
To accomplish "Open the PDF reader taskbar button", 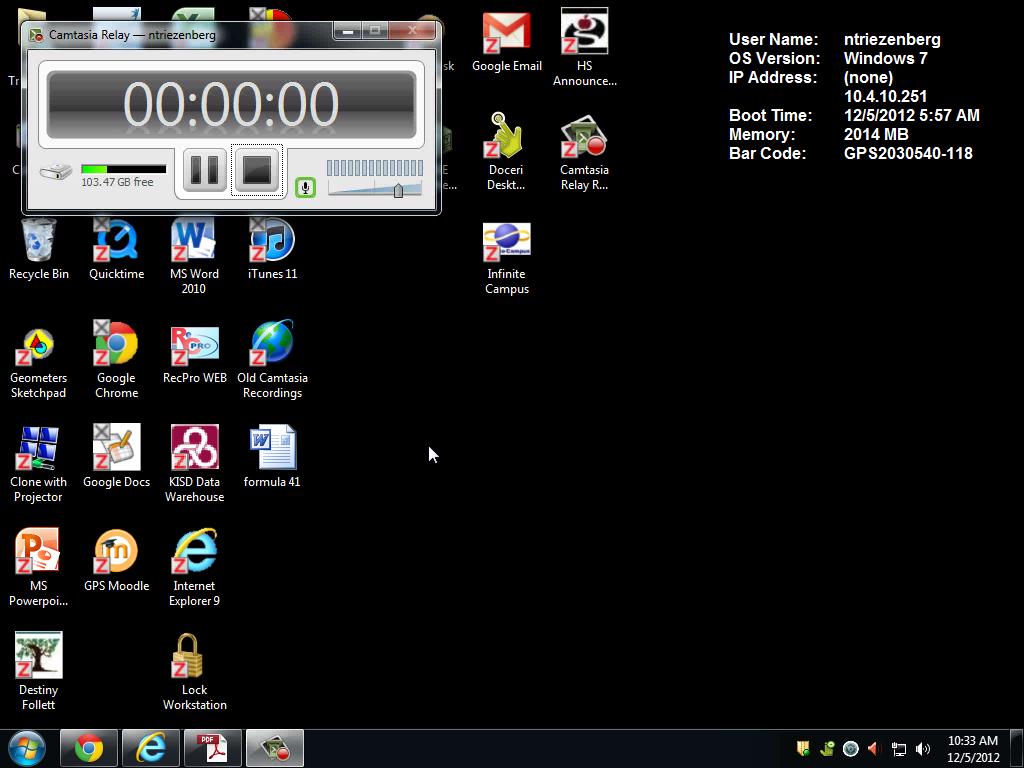I will tap(213, 748).
